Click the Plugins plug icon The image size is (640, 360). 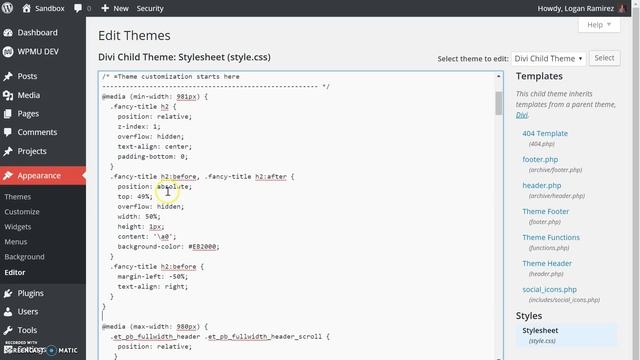(x=8, y=293)
